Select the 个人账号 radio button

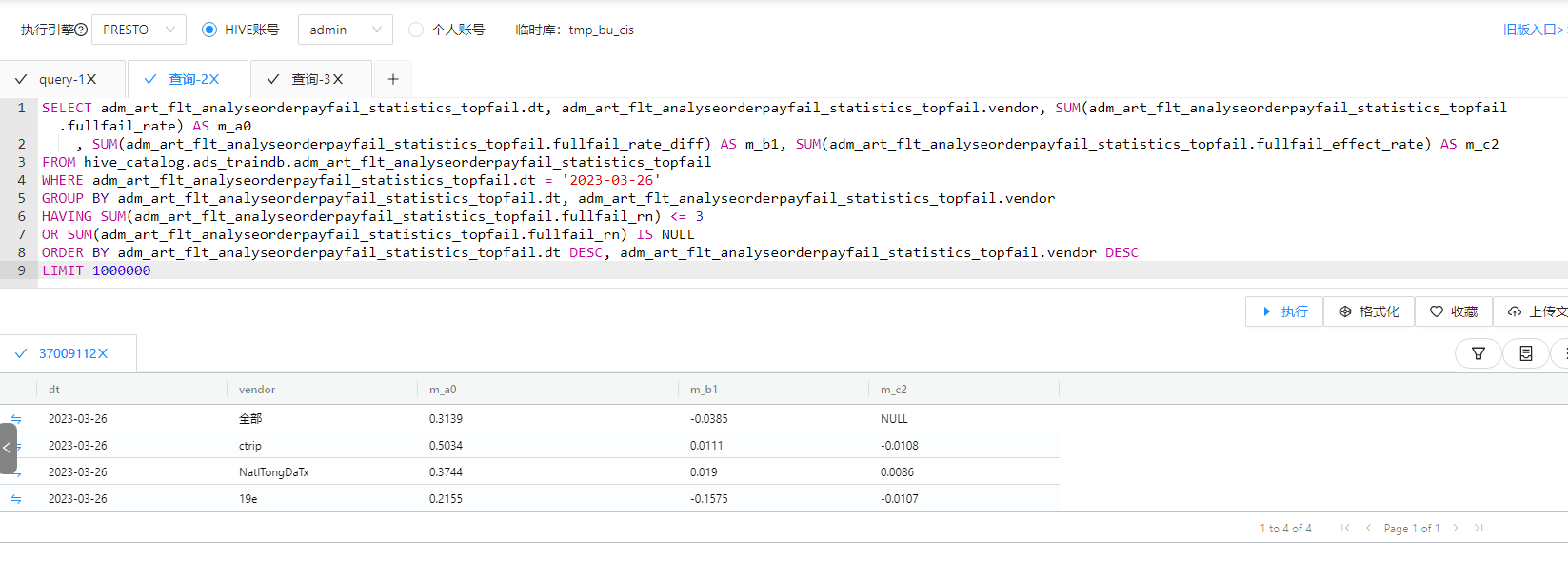click(416, 30)
